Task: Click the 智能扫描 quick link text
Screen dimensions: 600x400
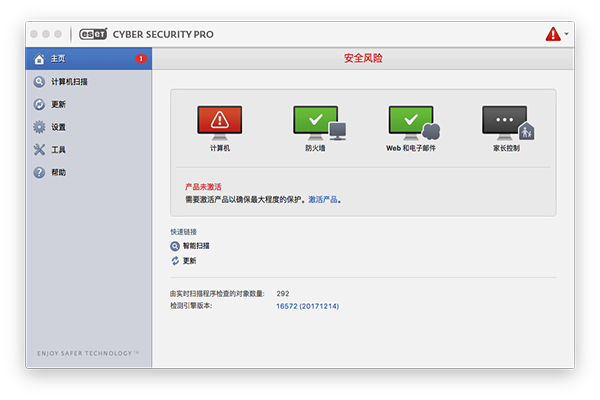Action: click(197, 245)
